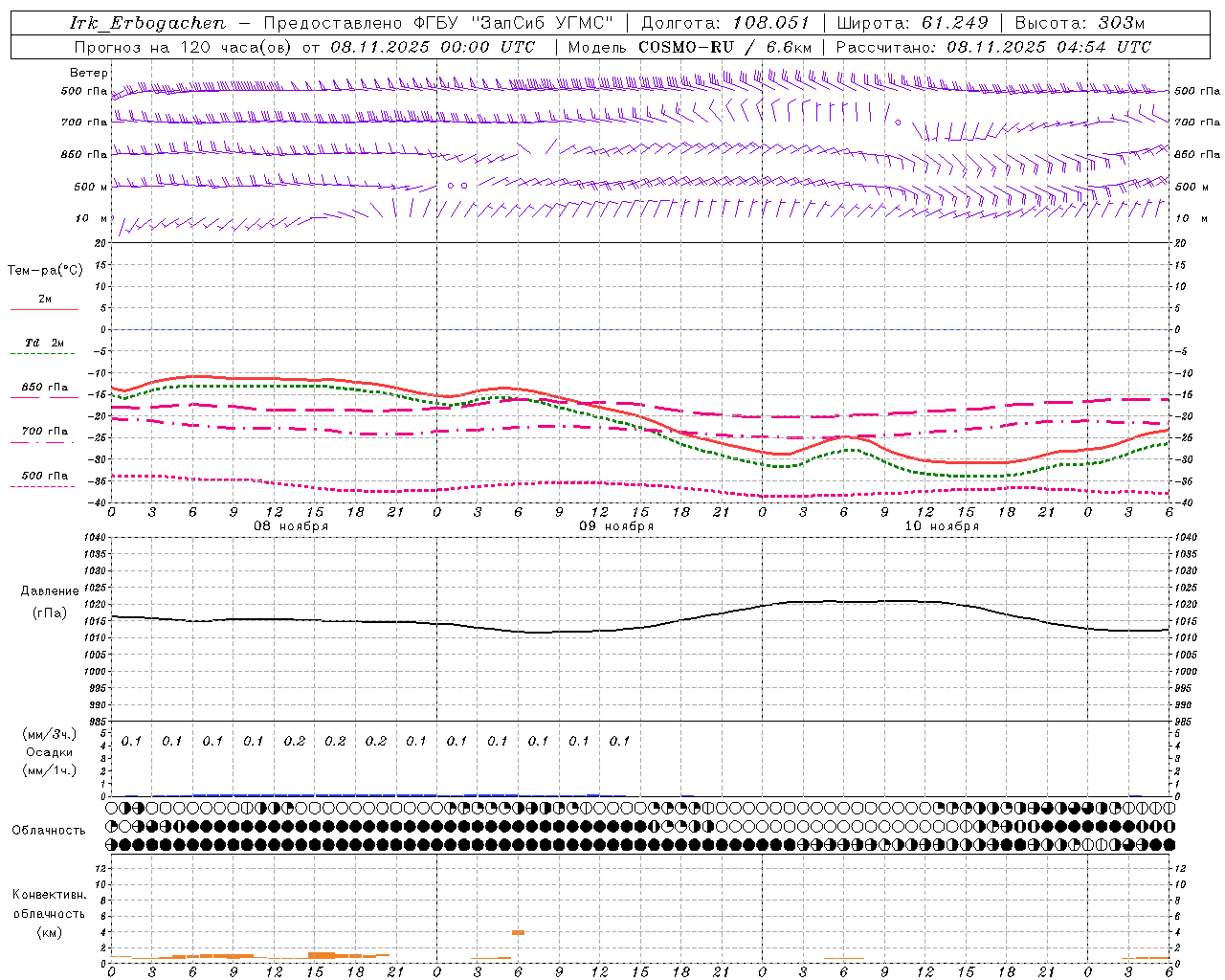Click the Тем-ра(°C) temperature panel label
This screenshot has width=1225, height=980.
point(45,271)
